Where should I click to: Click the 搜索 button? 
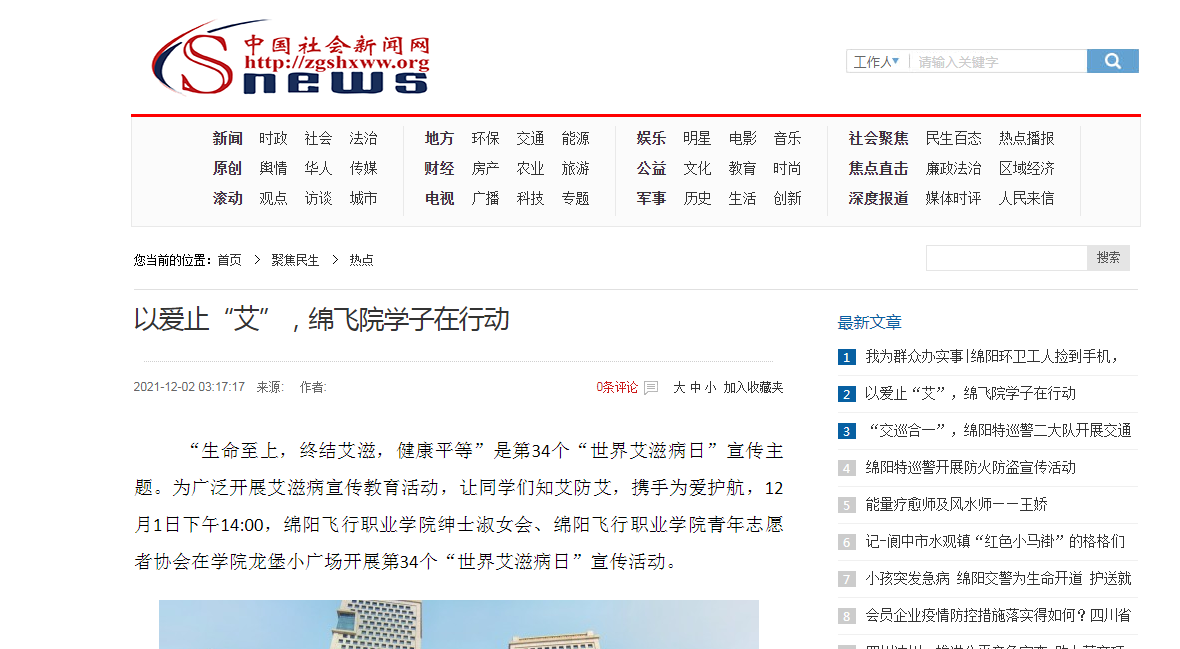1108,257
